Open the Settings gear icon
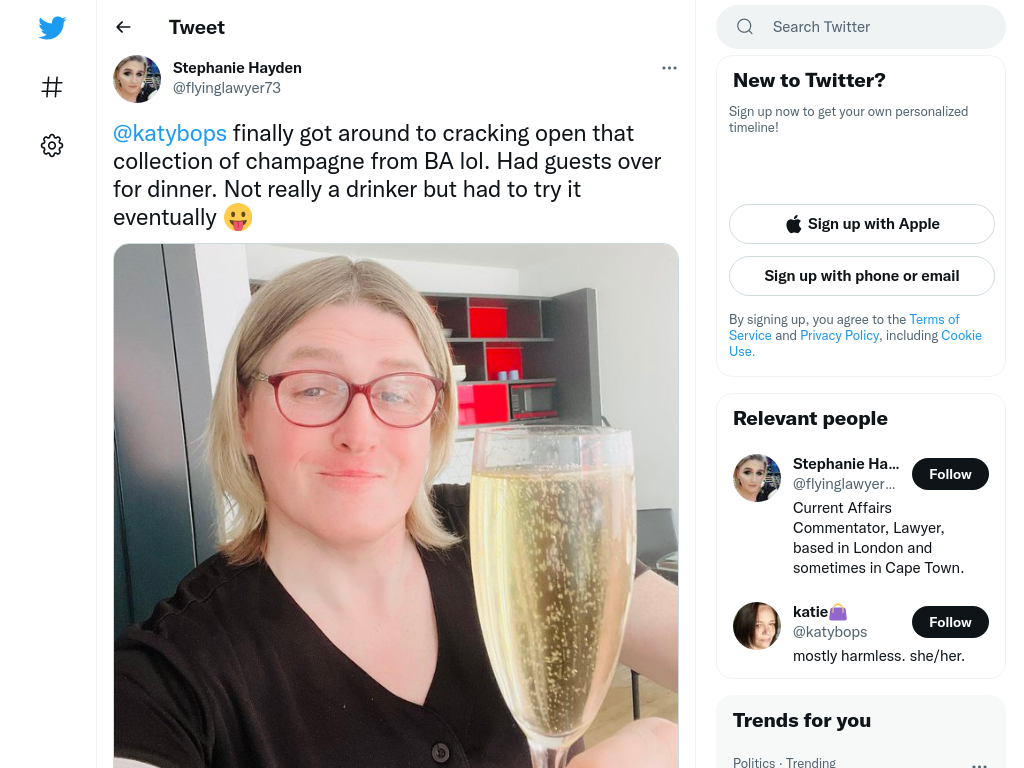The width and height of the screenshot is (1024, 768). [52, 145]
